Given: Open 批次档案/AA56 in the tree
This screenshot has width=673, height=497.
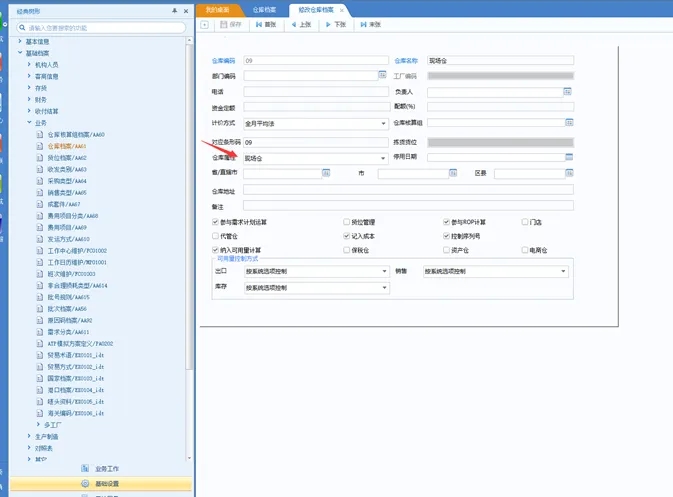Looking at the screenshot, I should click(67, 309).
